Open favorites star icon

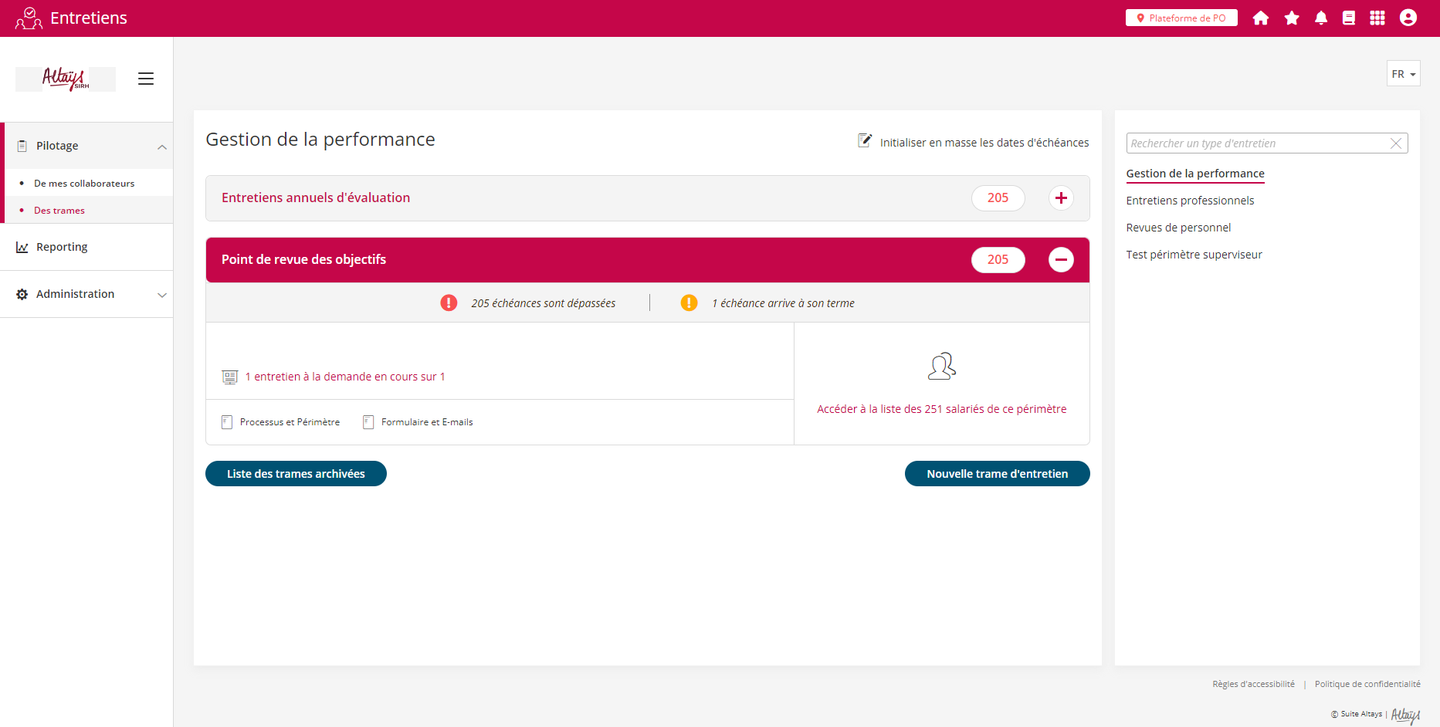pyautogui.click(x=1291, y=18)
